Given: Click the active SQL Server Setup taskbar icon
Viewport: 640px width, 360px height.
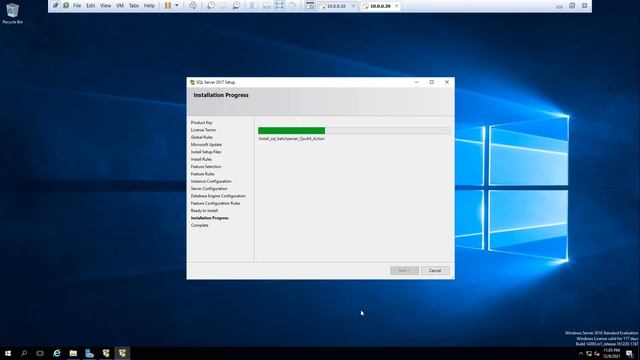Looking at the screenshot, I should click(x=122, y=353).
